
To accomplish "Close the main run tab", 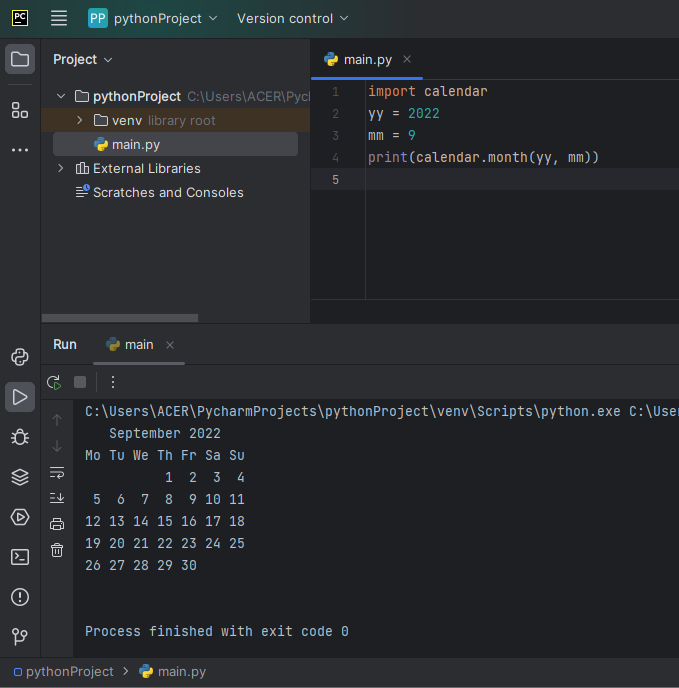I will (x=170, y=345).
